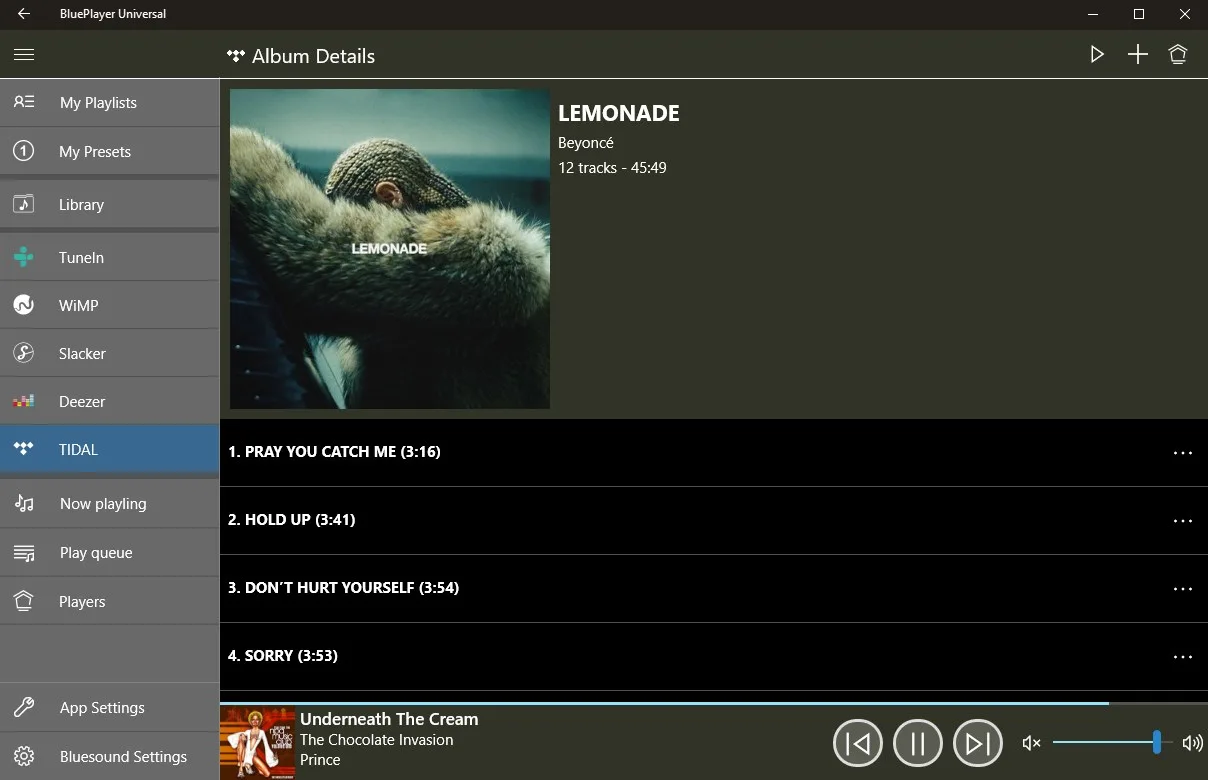Select the WiMP service

109,305
